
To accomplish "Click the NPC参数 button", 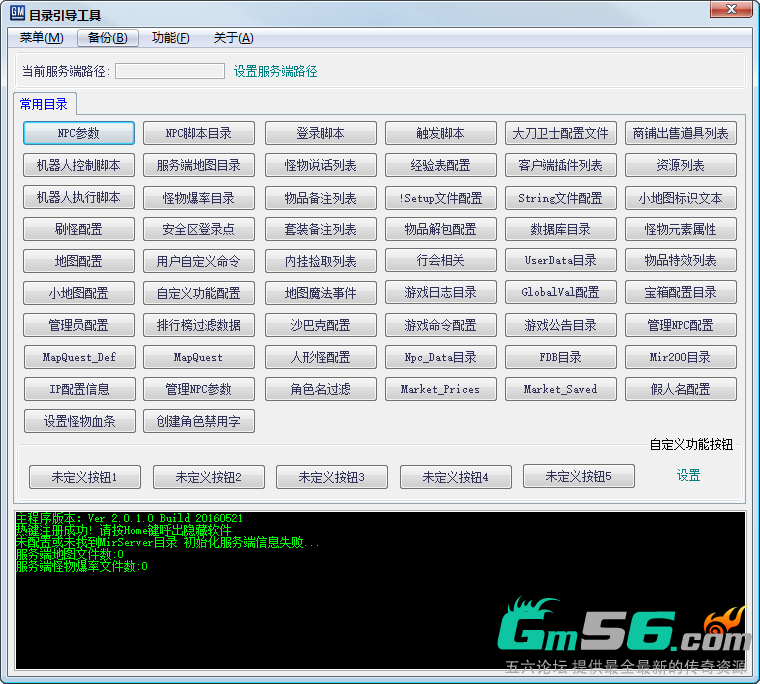I will (x=79, y=133).
